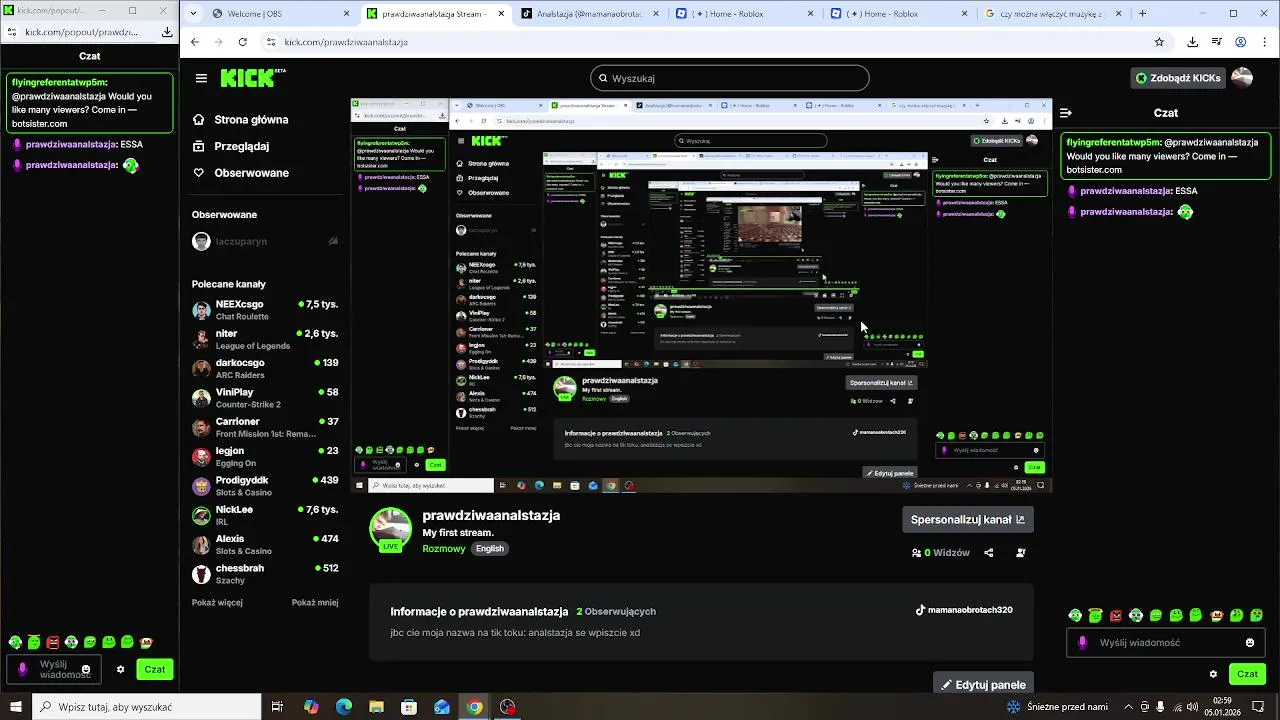Screen dimensions: 1280x720
Task: Open the user profile avatar menu
Action: point(1242,78)
